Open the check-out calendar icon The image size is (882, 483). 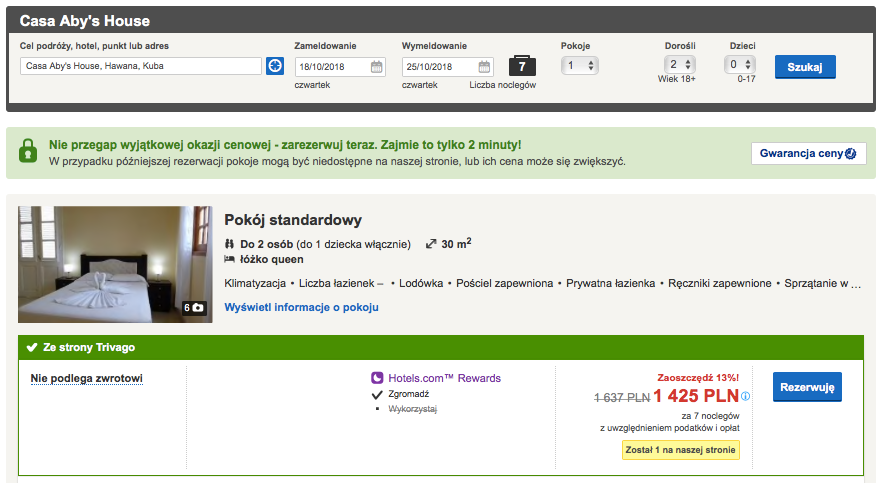point(484,67)
